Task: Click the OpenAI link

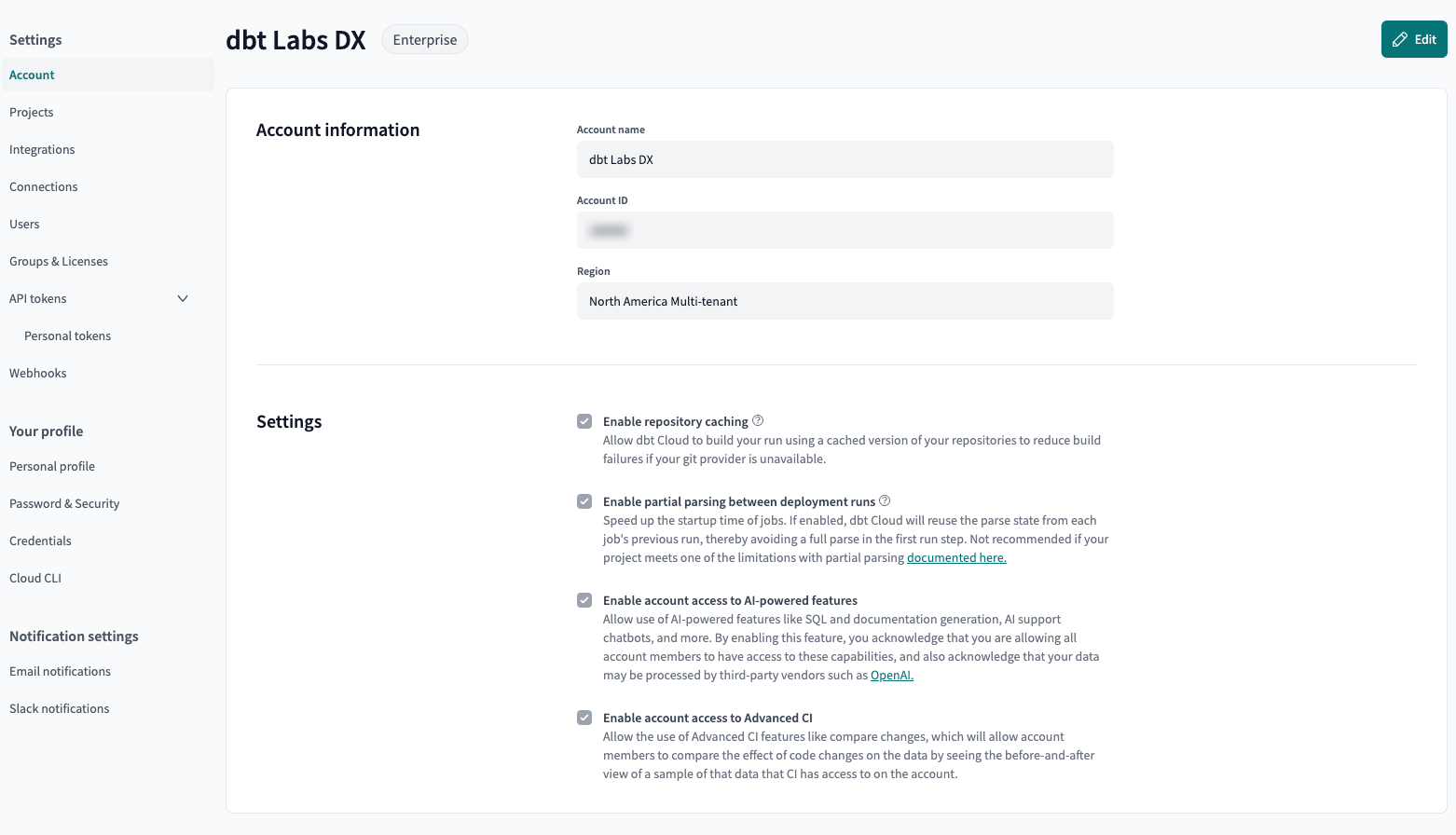Action: click(891, 675)
